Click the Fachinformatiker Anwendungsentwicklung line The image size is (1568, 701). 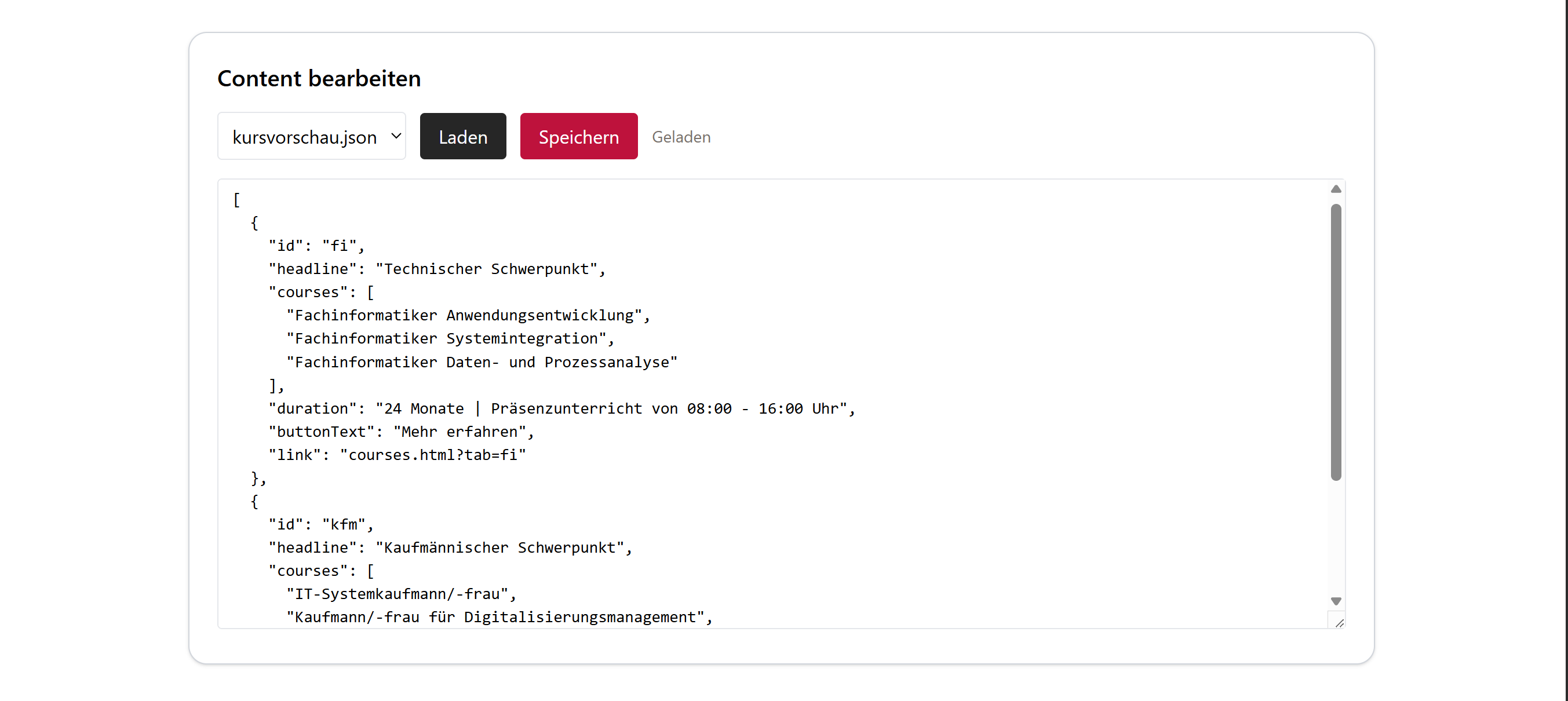[468, 315]
